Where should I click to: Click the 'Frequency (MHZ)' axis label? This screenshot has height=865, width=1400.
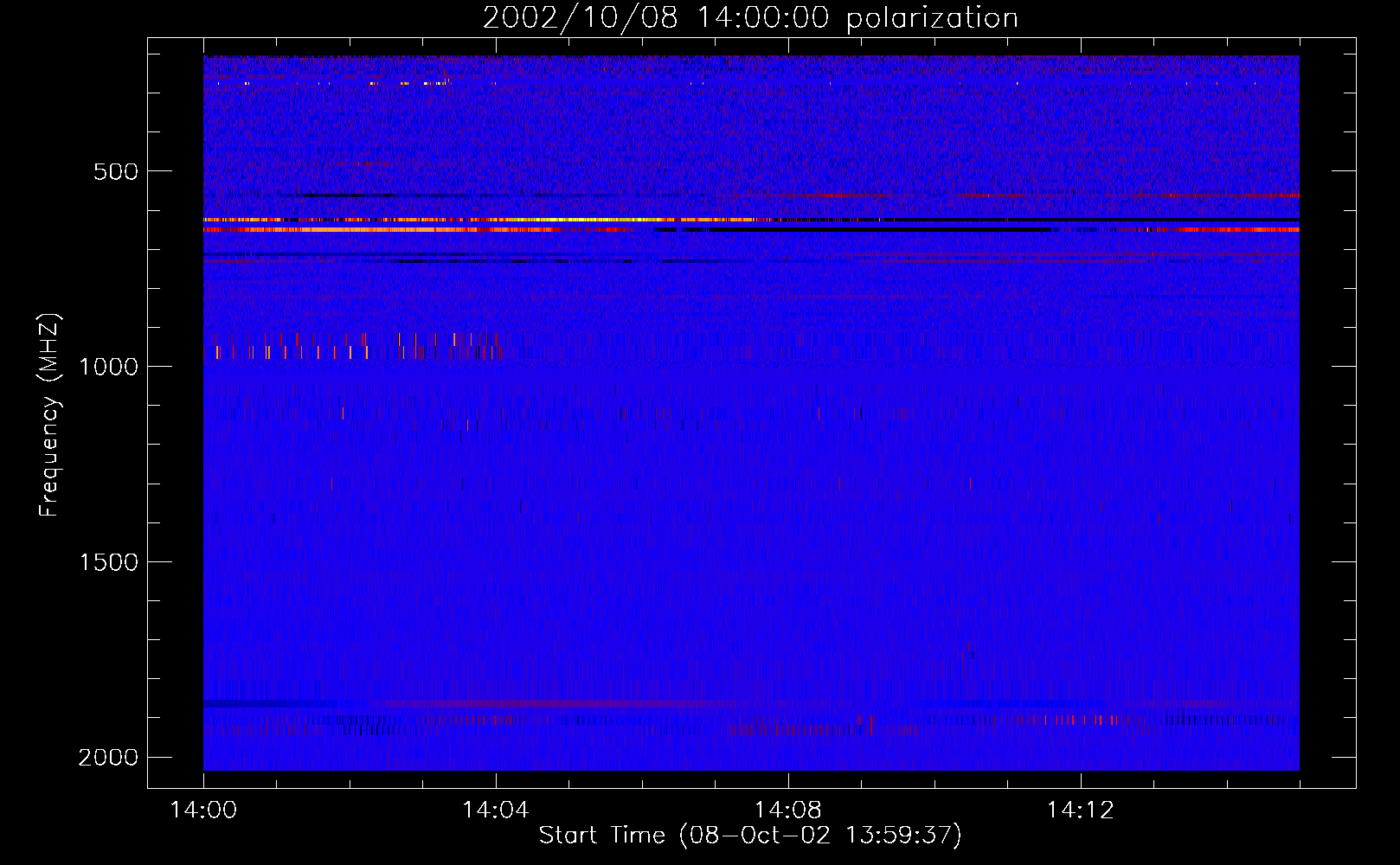point(49,415)
